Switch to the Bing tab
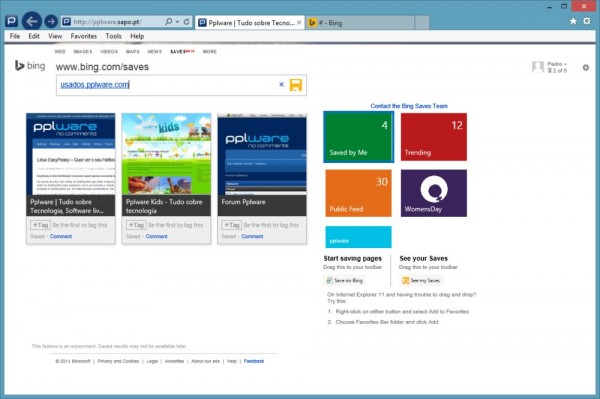600x399 pixels. click(x=360, y=23)
